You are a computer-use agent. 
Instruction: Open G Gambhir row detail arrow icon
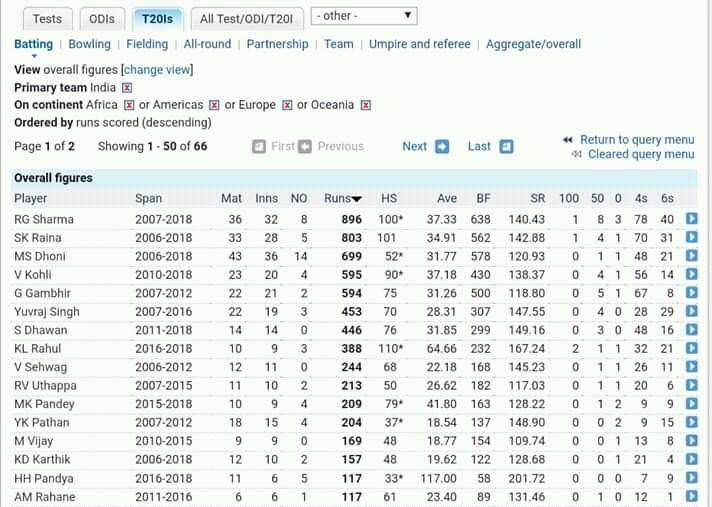click(691, 293)
